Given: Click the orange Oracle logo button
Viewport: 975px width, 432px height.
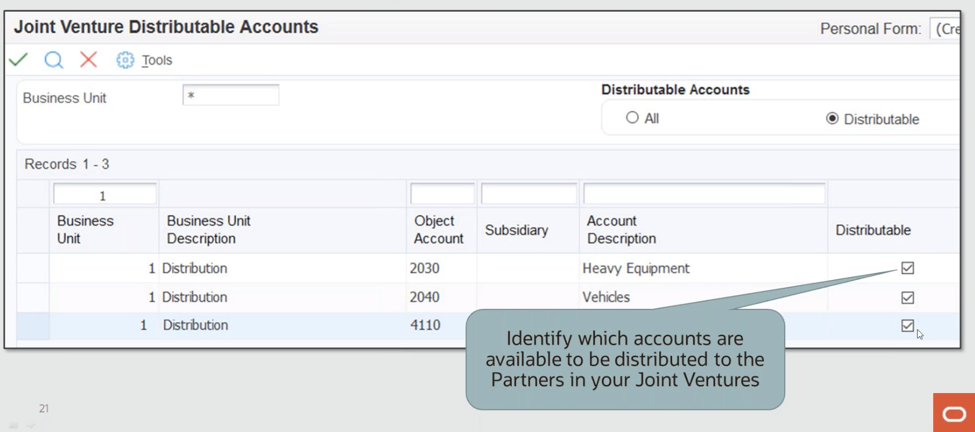Looking at the screenshot, I should [954, 412].
